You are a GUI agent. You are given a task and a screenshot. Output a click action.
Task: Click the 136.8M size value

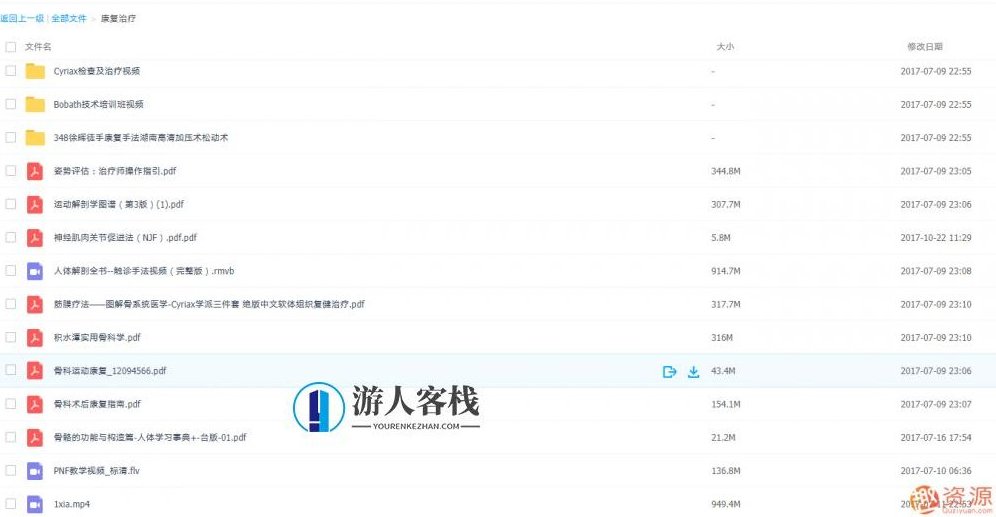click(726, 471)
